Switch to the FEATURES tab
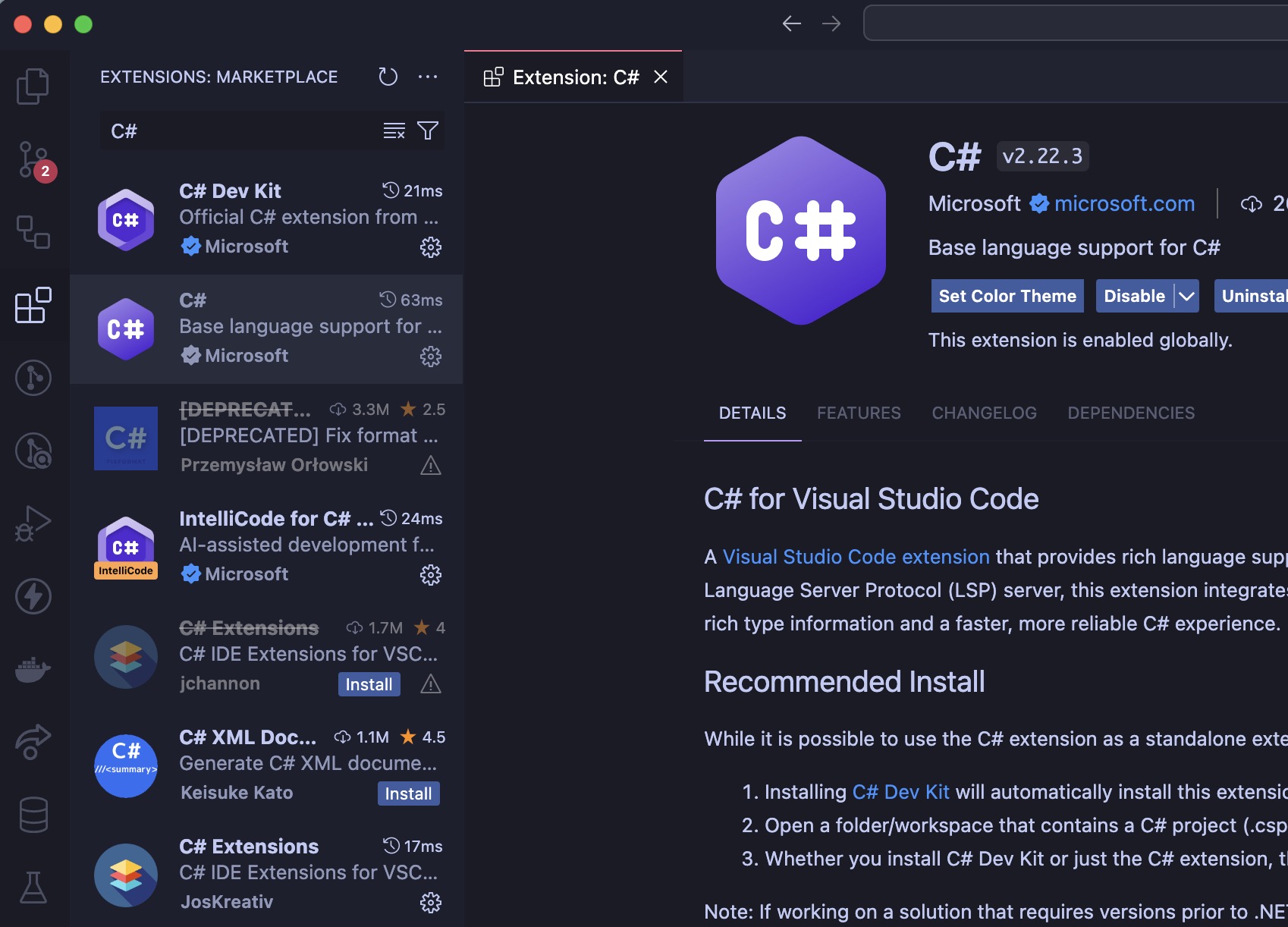Screen dimensions: 1288x927 pos(859,413)
